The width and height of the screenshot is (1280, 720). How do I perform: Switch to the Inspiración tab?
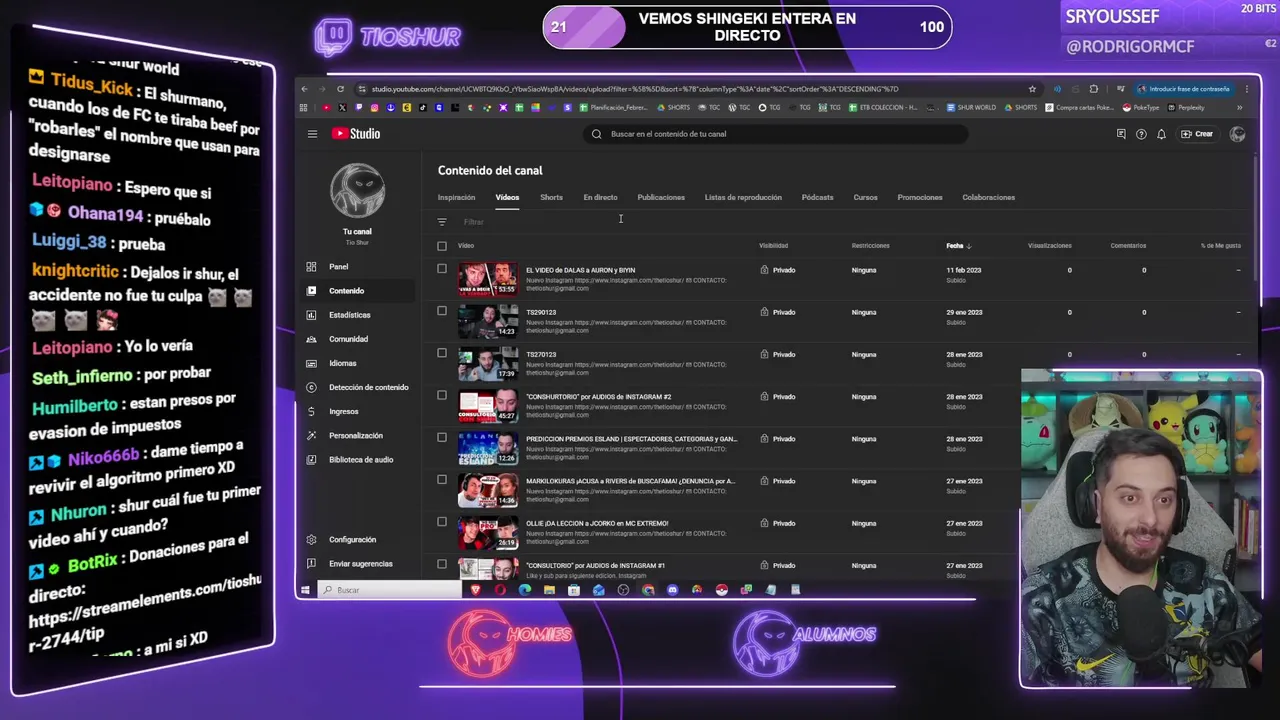click(456, 198)
